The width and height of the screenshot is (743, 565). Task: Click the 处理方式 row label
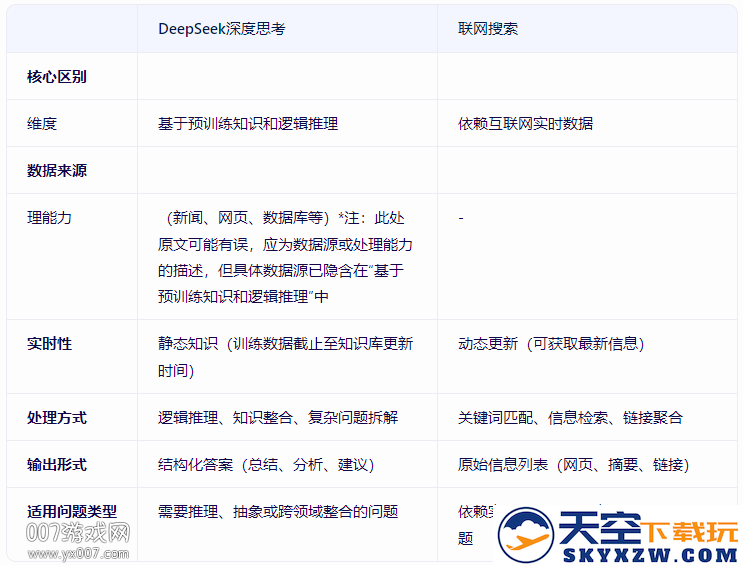[x=57, y=418]
